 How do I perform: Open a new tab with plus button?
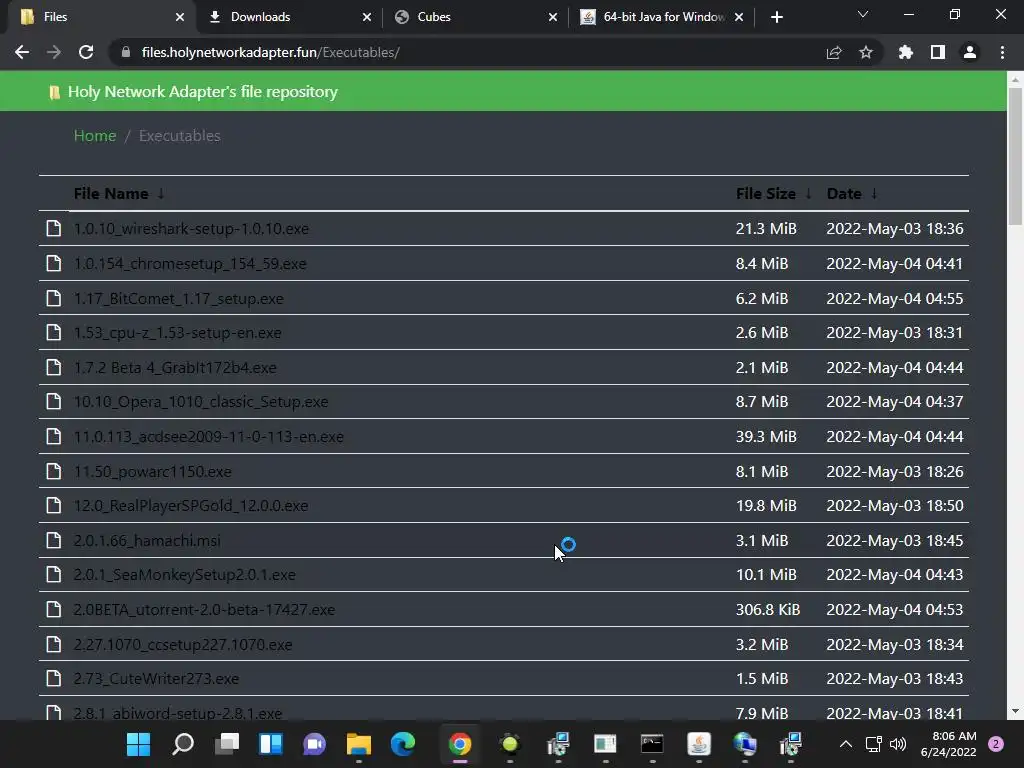(x=776, y=17)
